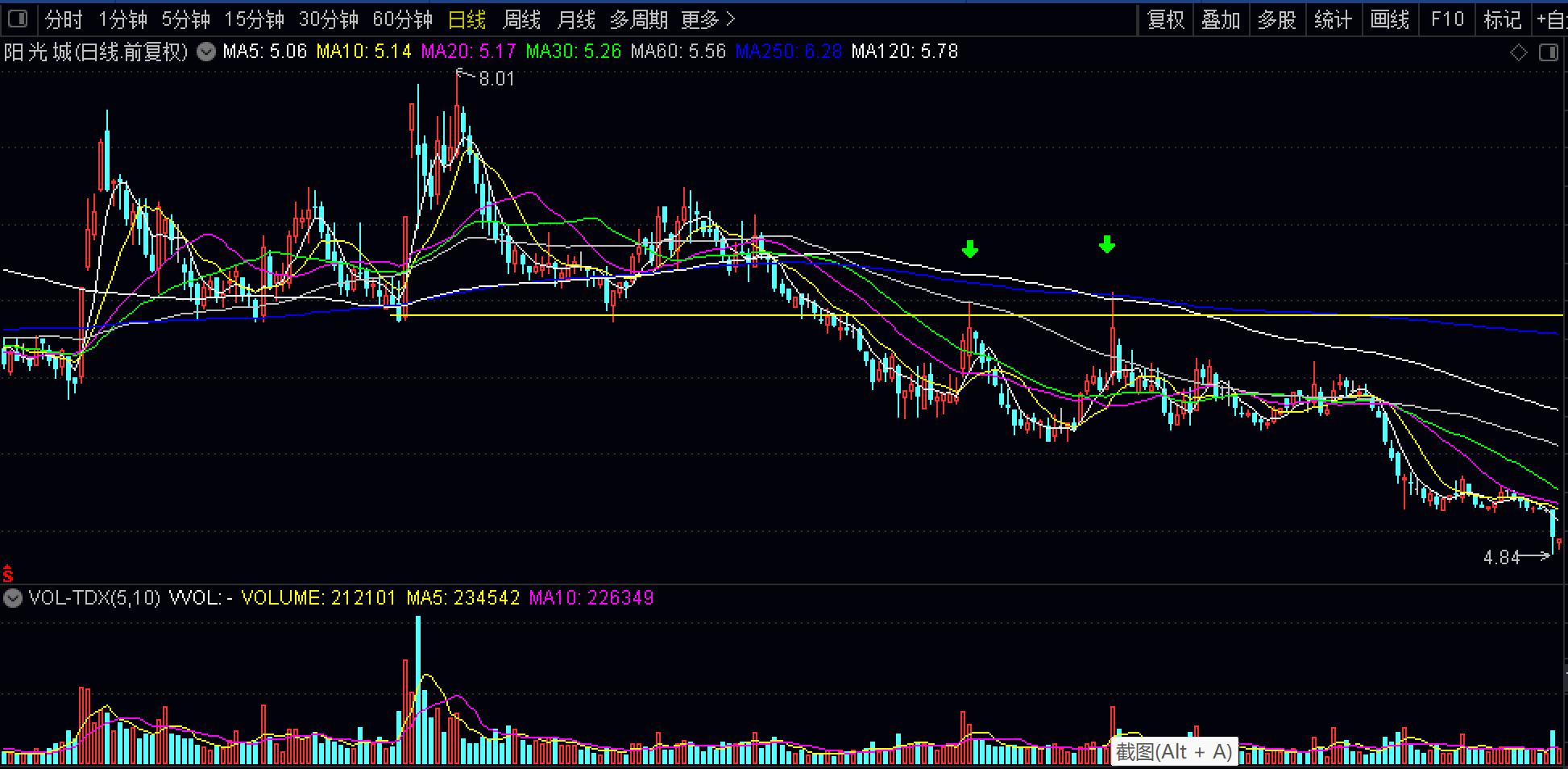1568x769 pixels.
Task: Expand the 更多 periods menu
Action: click(x=708, y=19)
